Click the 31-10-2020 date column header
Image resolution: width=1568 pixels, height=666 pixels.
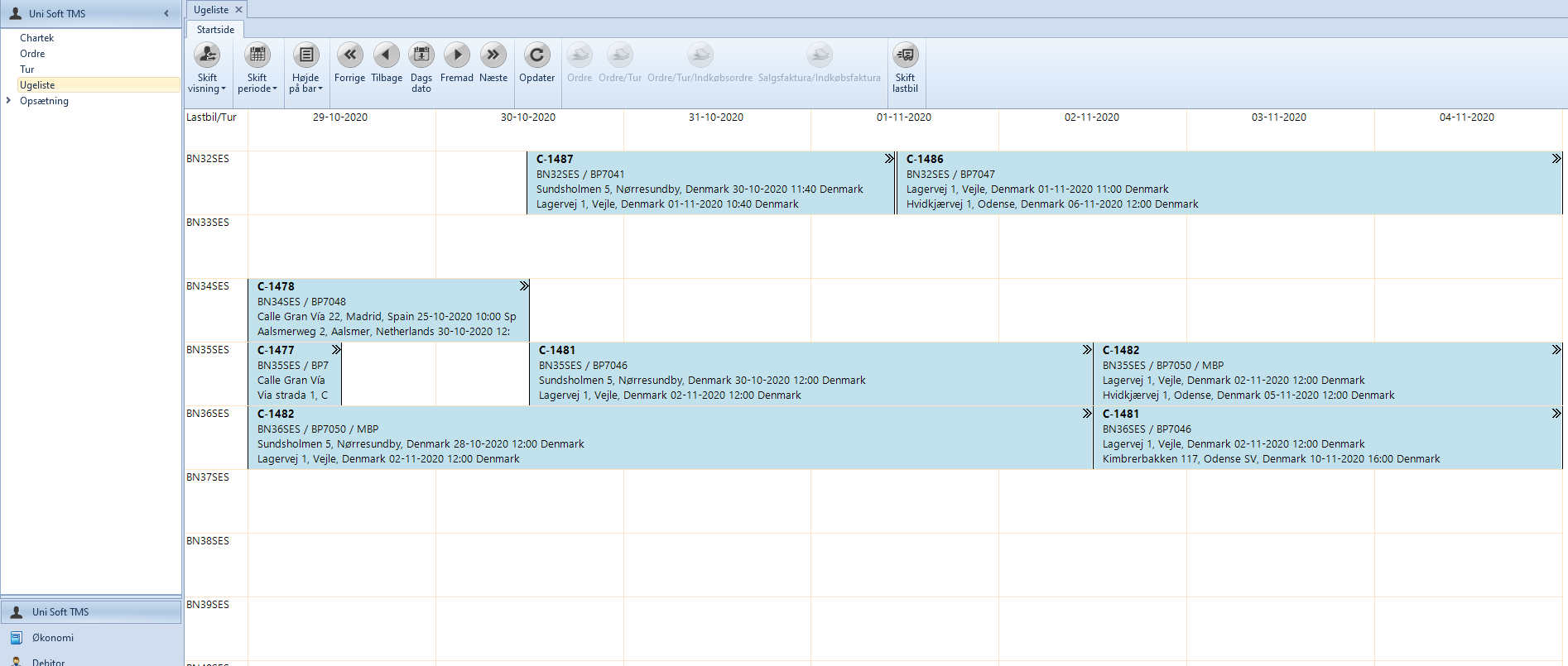point(716,117)
